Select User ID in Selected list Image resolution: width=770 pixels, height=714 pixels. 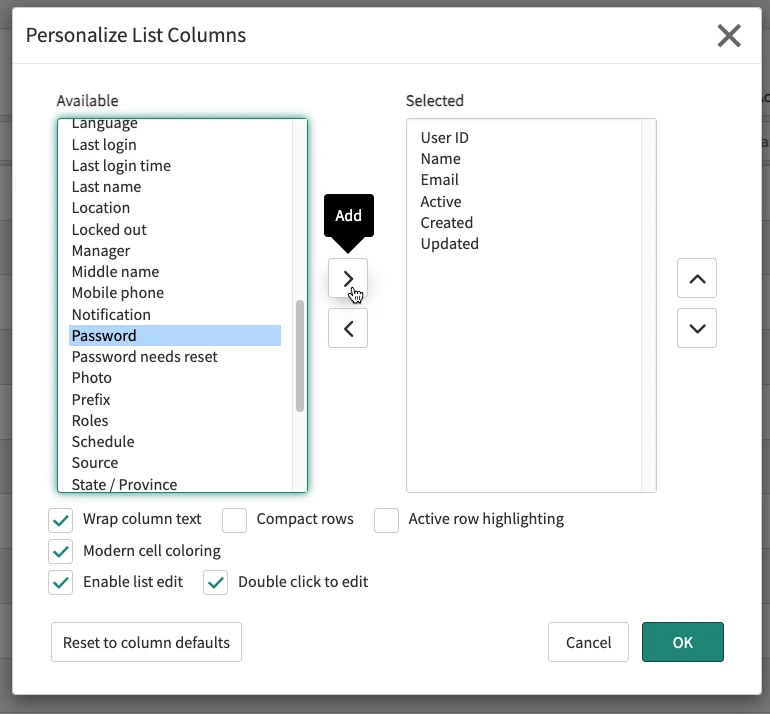point(524,137)
